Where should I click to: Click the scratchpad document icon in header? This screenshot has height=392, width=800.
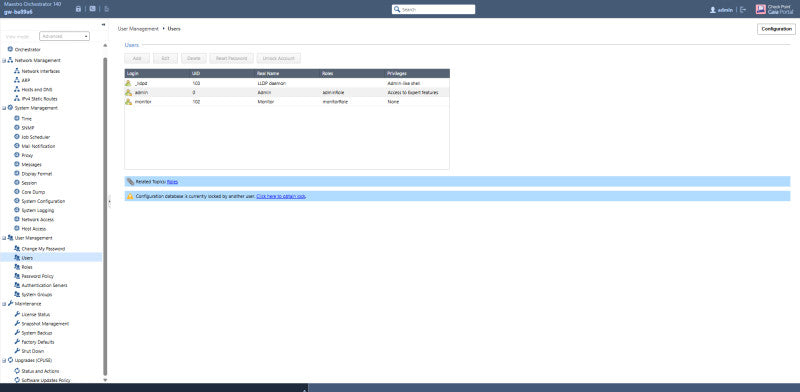[107, 9]
